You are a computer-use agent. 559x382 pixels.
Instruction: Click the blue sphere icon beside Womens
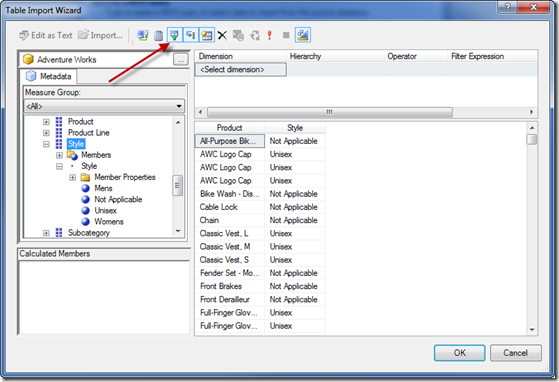tap(86, 222)
